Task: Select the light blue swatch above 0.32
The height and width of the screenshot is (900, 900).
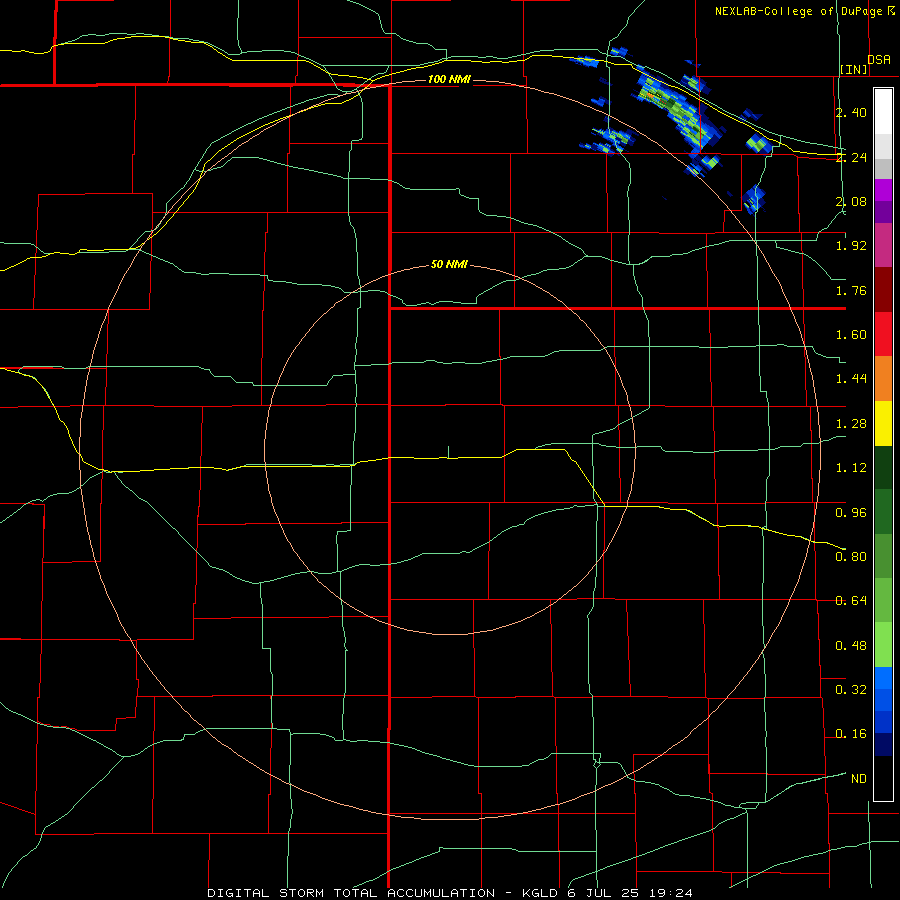Action: (883, 678)
